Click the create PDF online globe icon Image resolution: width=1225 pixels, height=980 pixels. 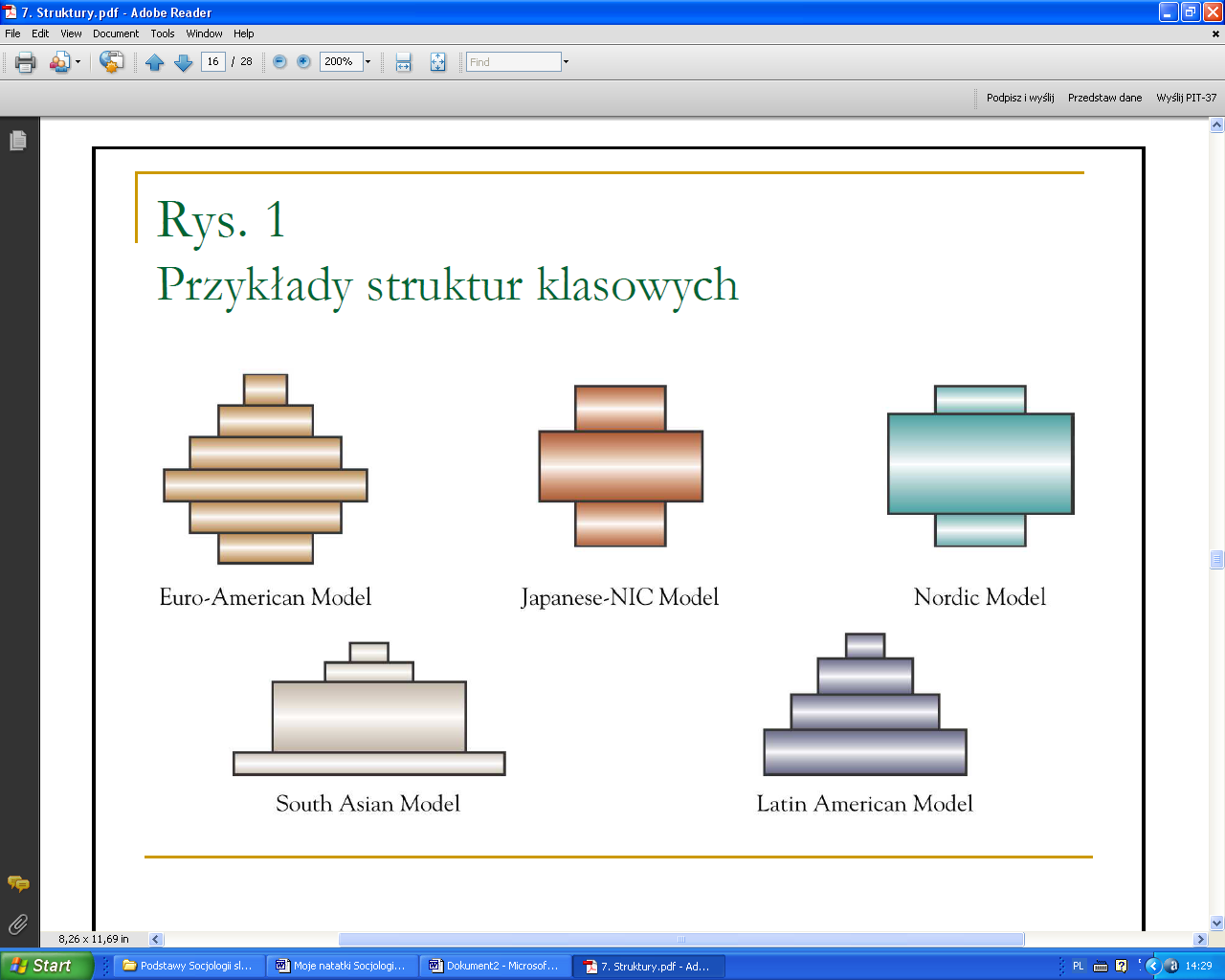click(x=112, y=62)
